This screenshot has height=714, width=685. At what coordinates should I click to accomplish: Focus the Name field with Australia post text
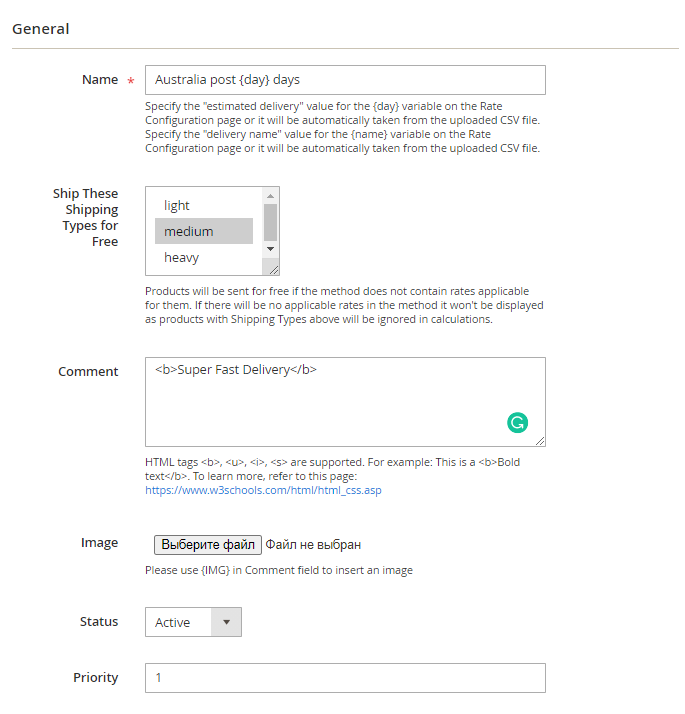tap(345, 80)
